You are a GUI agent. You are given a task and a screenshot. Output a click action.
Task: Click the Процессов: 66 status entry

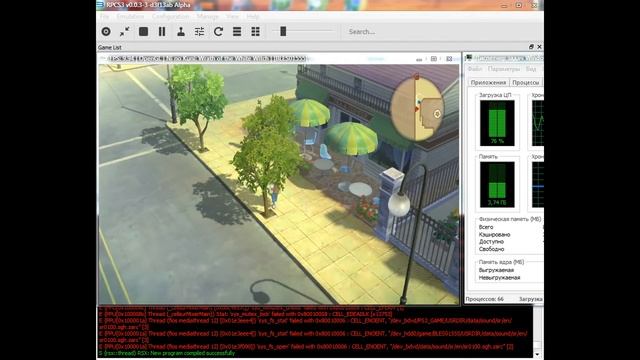click(484, 299)
